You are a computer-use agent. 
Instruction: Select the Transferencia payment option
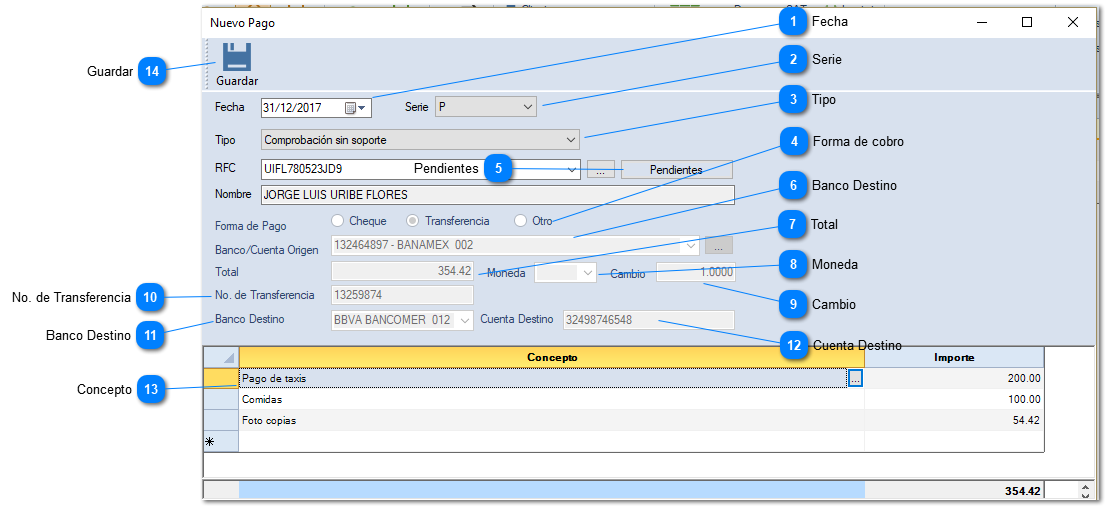pos(413,221)
